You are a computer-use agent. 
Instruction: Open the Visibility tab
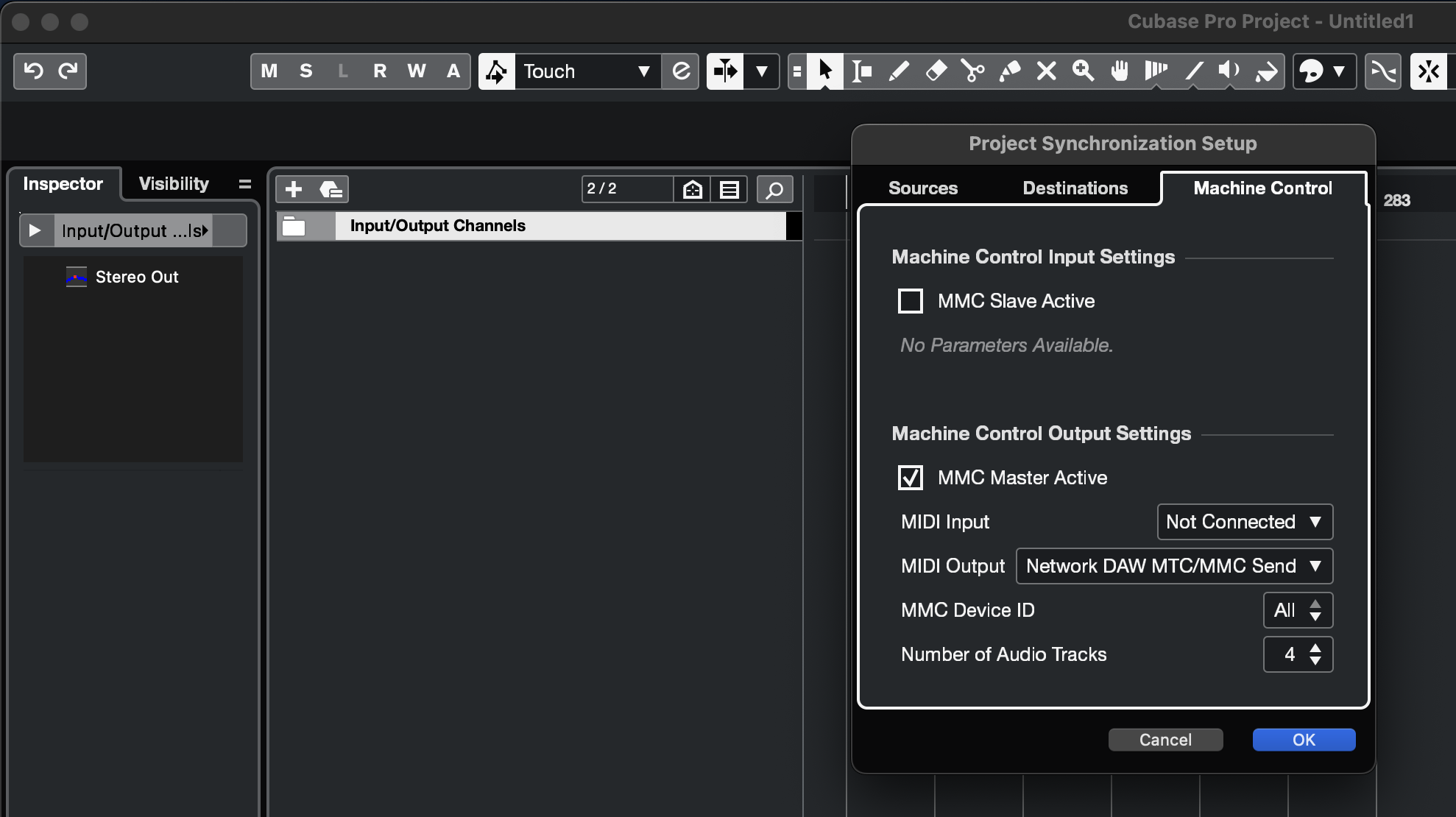pos(174,184)
